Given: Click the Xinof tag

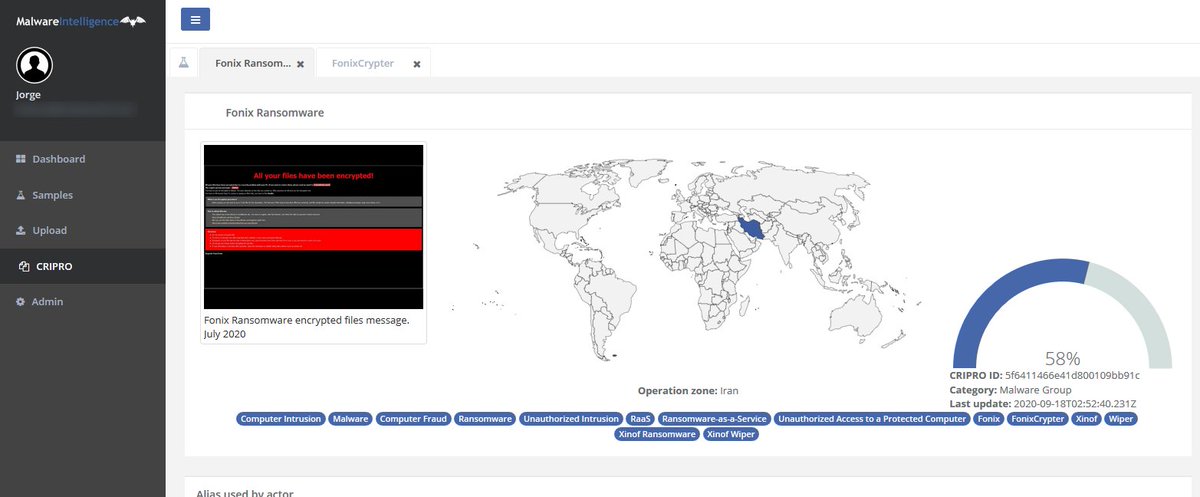Looking at the screenshot, I should pos(1085,419).
